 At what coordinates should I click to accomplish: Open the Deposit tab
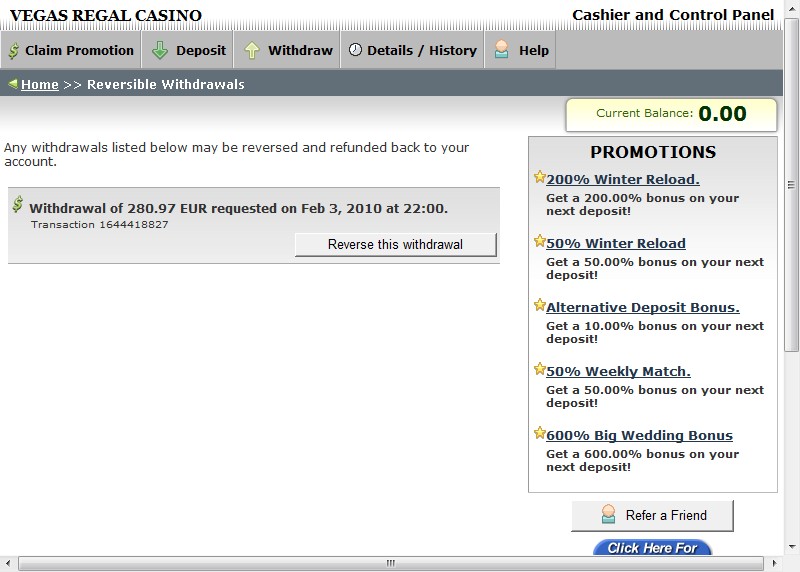[188, 49]
